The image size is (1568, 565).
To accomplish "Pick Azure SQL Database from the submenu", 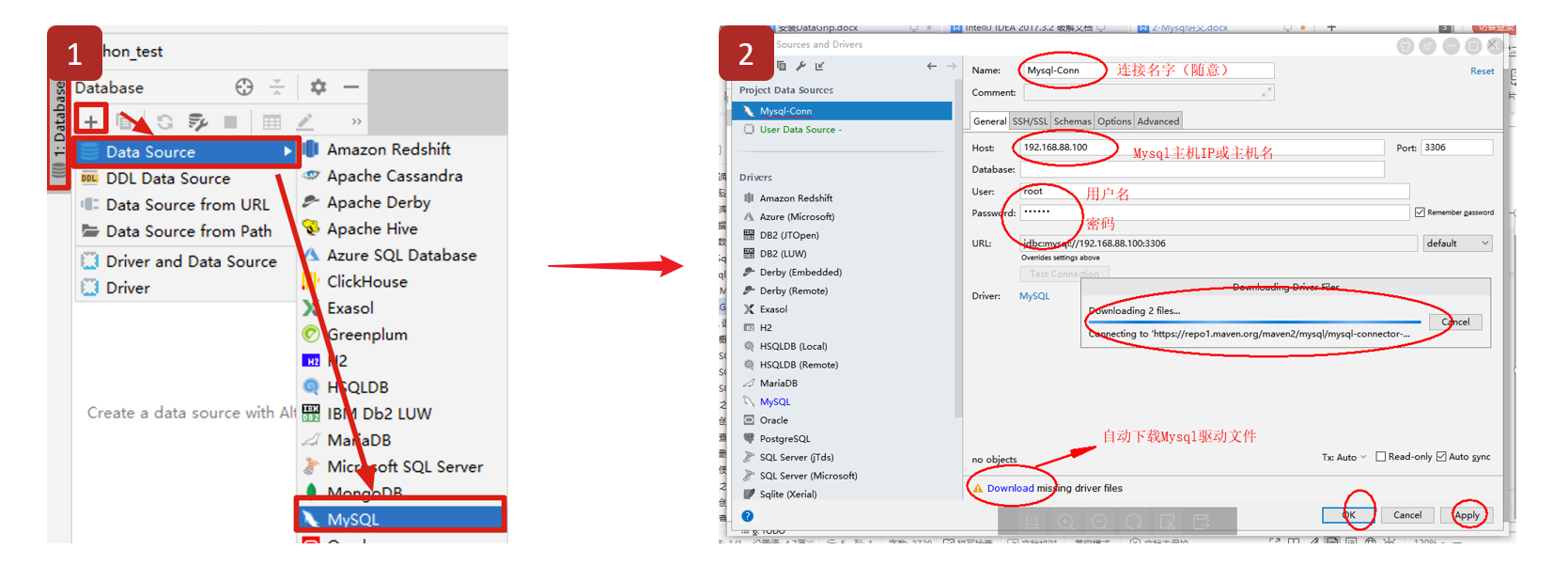I will coord(402,255).
